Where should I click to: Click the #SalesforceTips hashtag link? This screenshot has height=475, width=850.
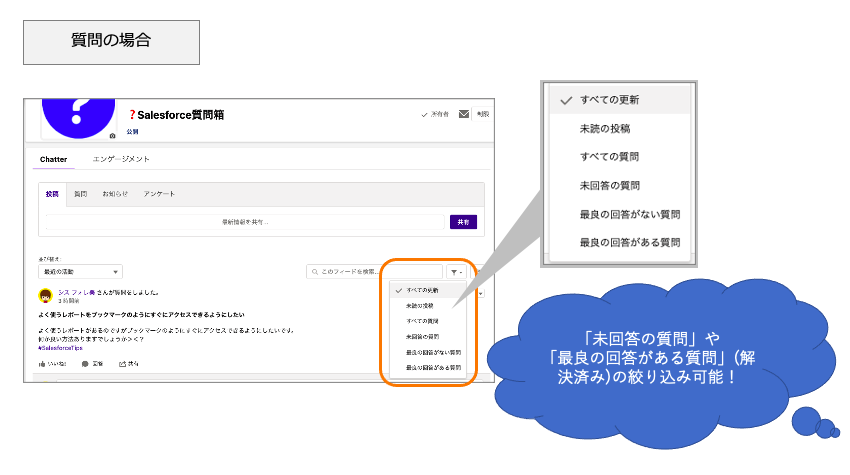coord(60,348)
